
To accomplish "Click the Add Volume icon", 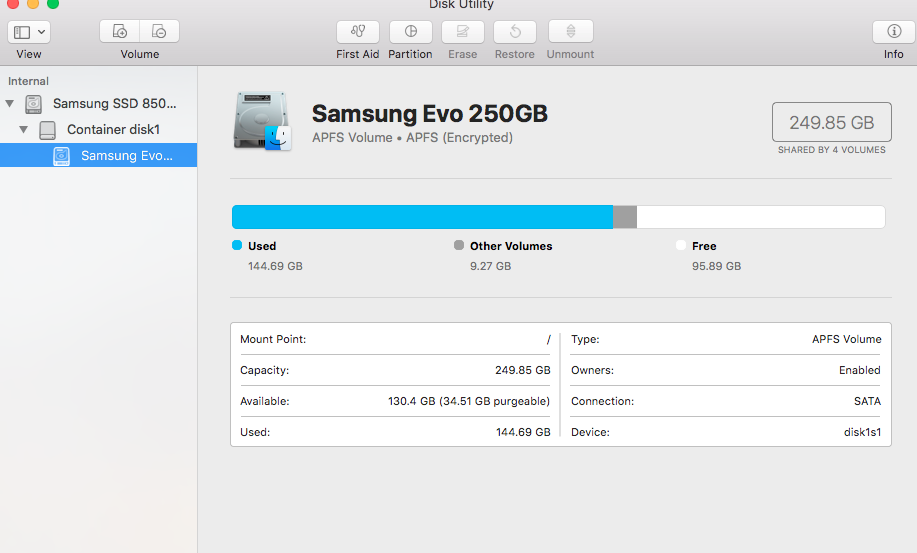I will pos(119,32).
